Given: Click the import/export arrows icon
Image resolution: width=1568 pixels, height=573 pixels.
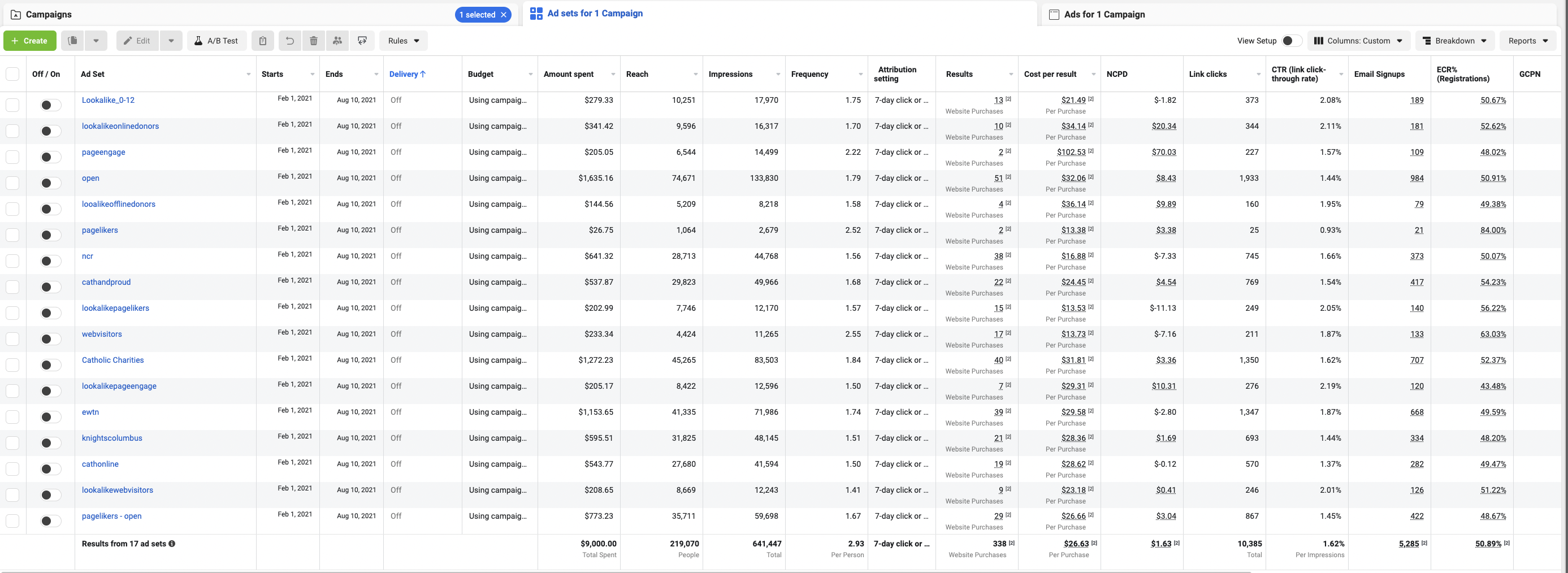Looking at the screenshot, I should point(362,41).
